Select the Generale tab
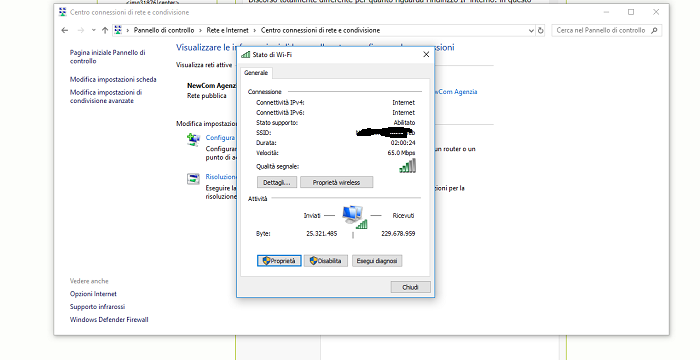 click(256, 72)
